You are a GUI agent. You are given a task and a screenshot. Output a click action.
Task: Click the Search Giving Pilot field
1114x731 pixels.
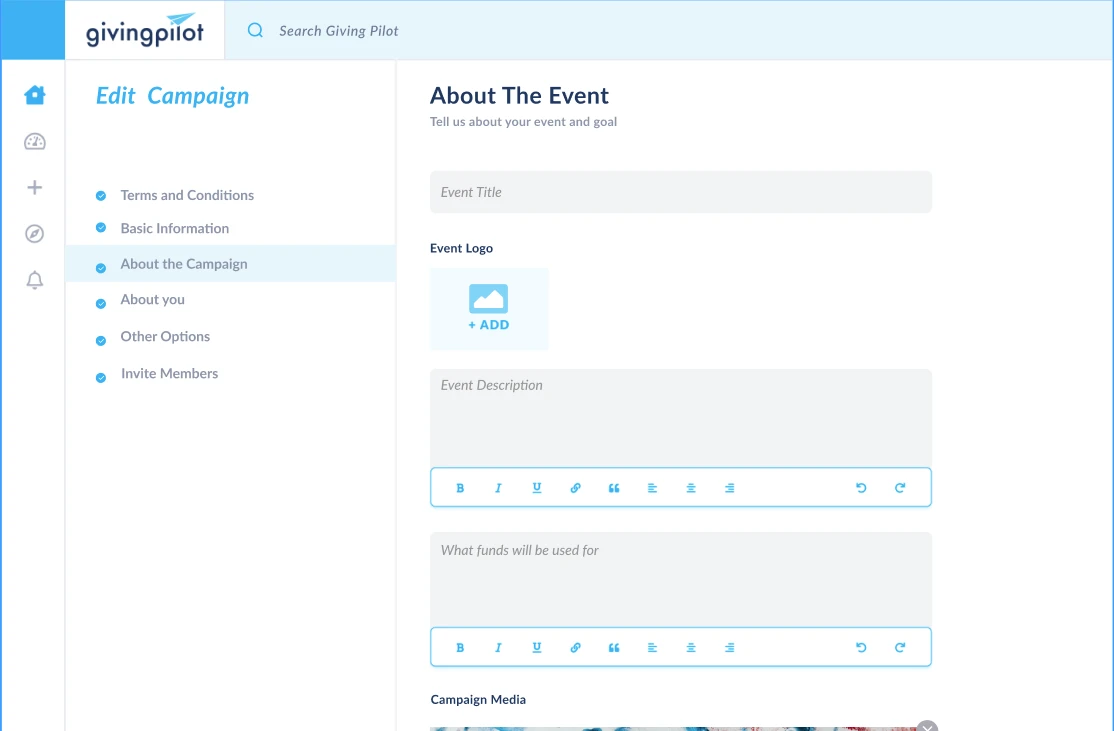339,31
